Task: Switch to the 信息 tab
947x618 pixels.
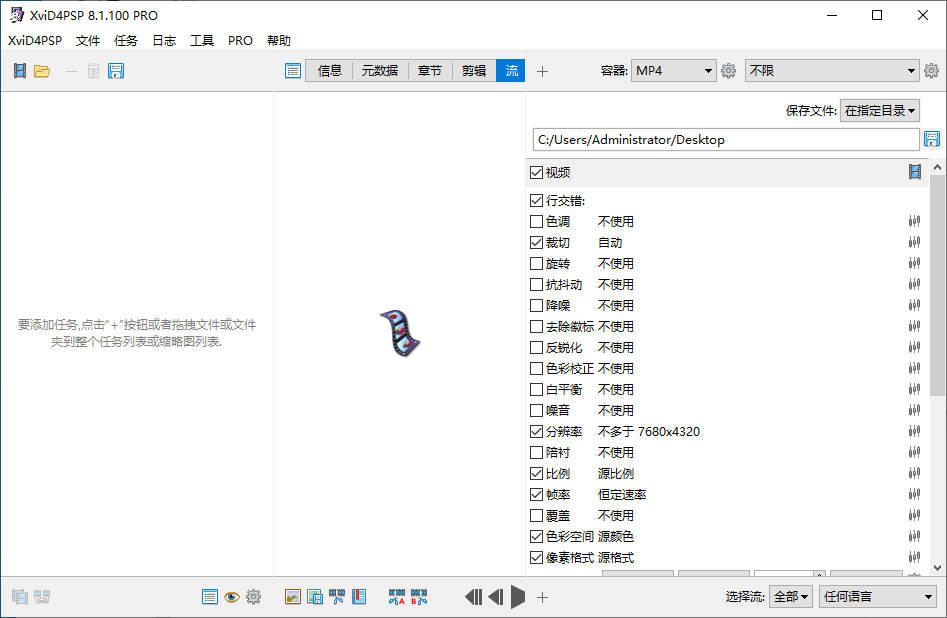Action: pyautogui.click(x=330, y=71)
